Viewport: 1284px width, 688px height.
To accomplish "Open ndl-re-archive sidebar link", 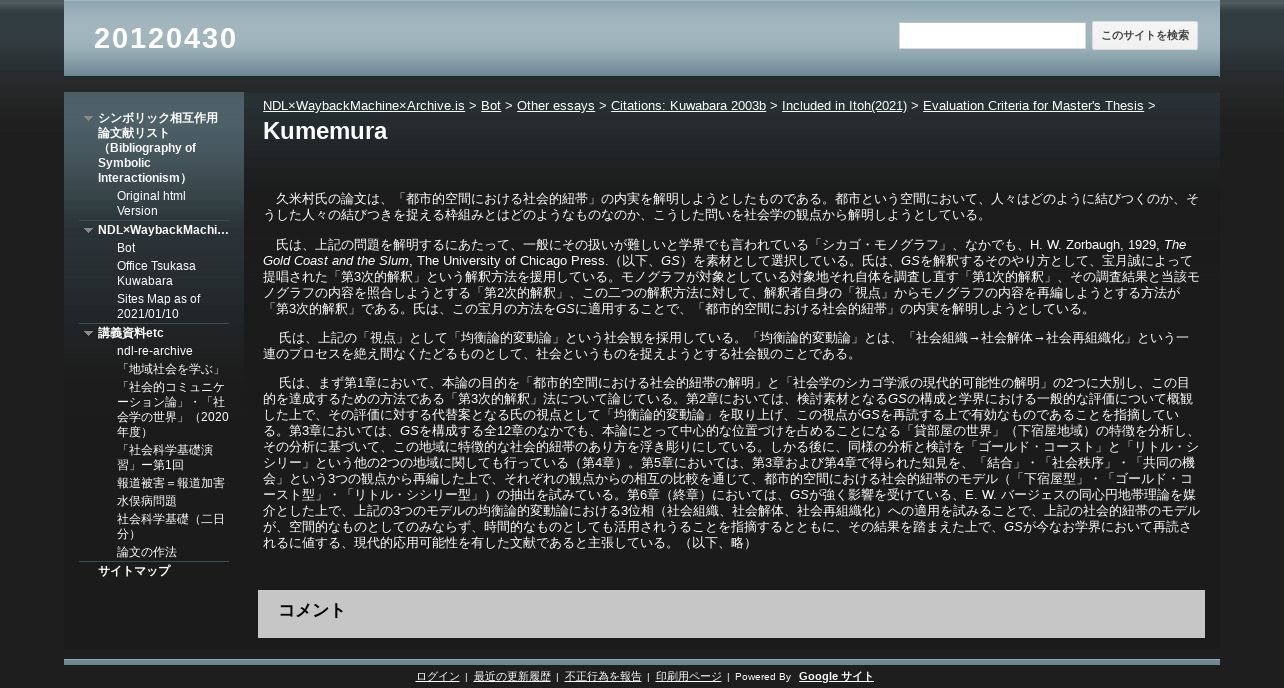I will point(155,351).
